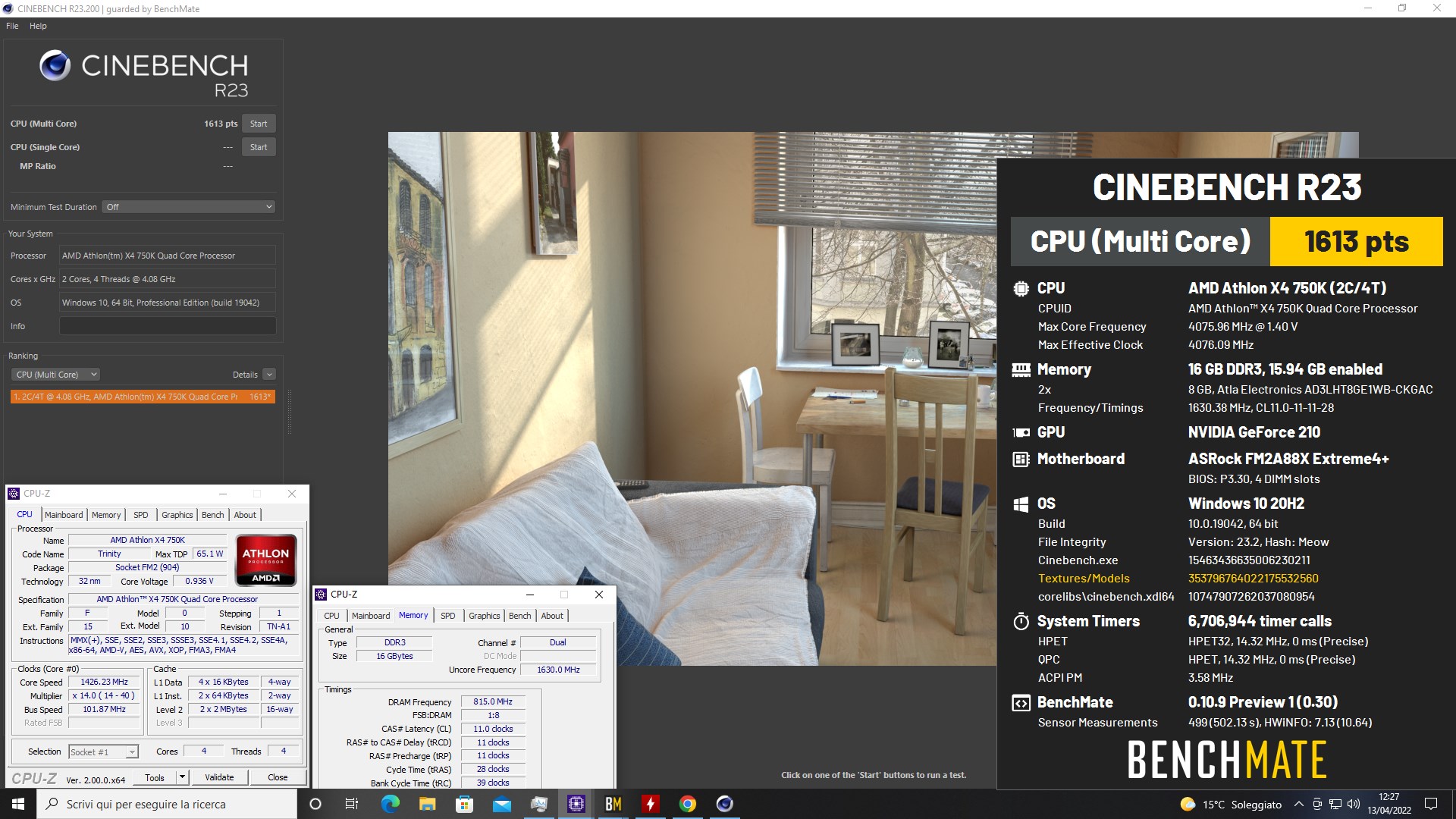Start the CPU (Multi Core) test
This screenshot has height=819, width=1456.
pyautogui.click(x=259, y=124)
